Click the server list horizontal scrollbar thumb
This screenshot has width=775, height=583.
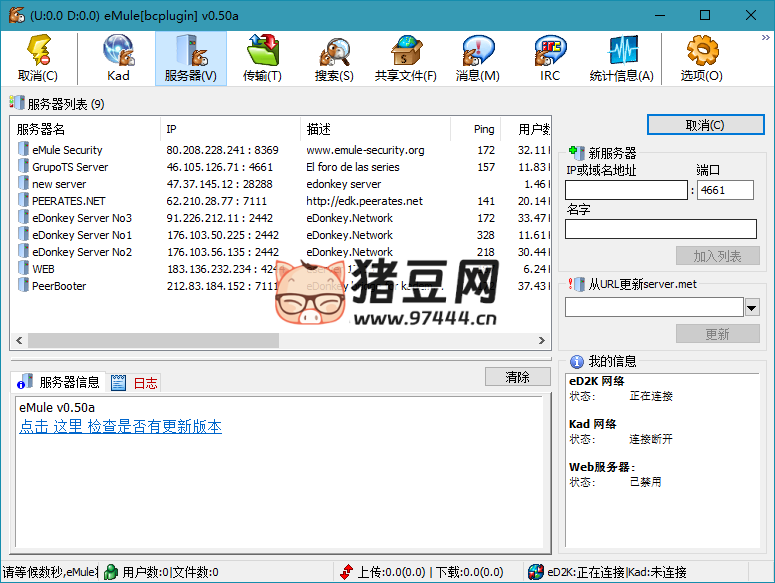coord(153,340)
